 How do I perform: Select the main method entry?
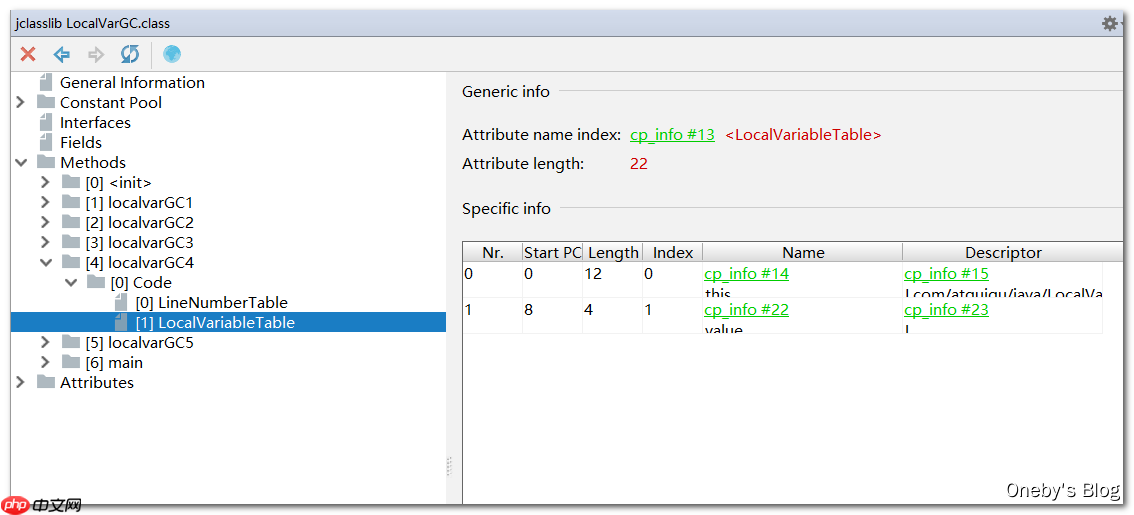click(x=125, y=362)
